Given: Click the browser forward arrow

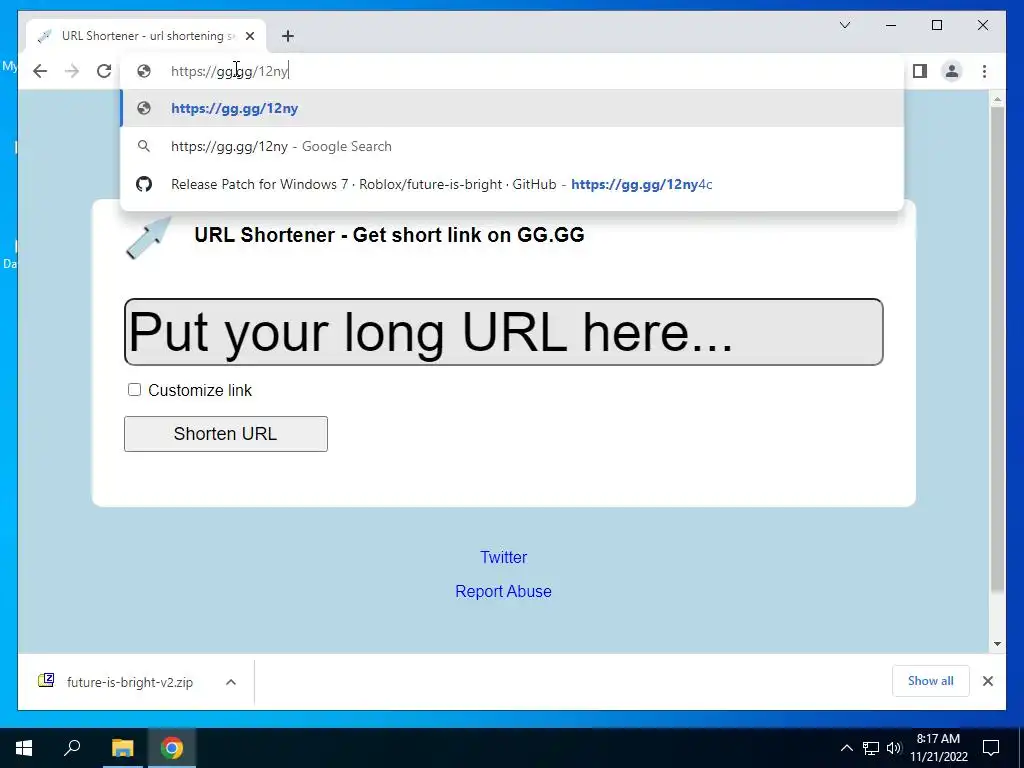Looking at the screenshot, I should (x=72, y=71).
